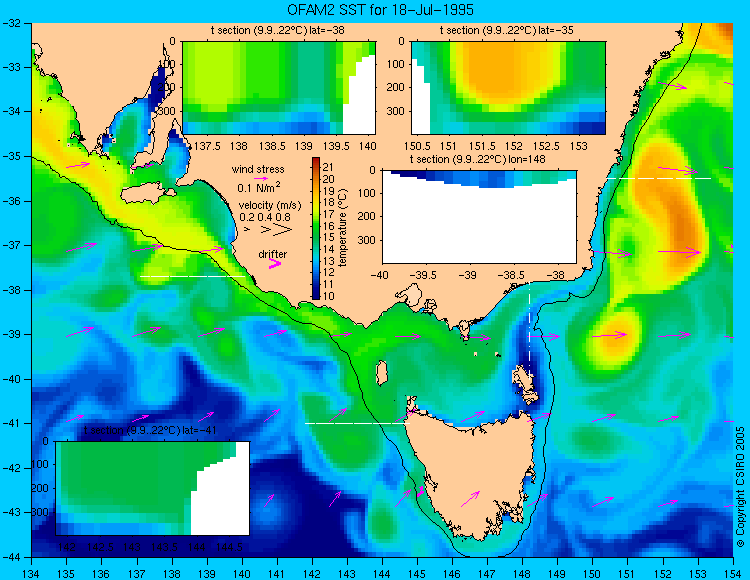This screenshot has width=750, height=580.
Task: Click the magenta drifter symbol in the legend
Action: tap(275, 263)
